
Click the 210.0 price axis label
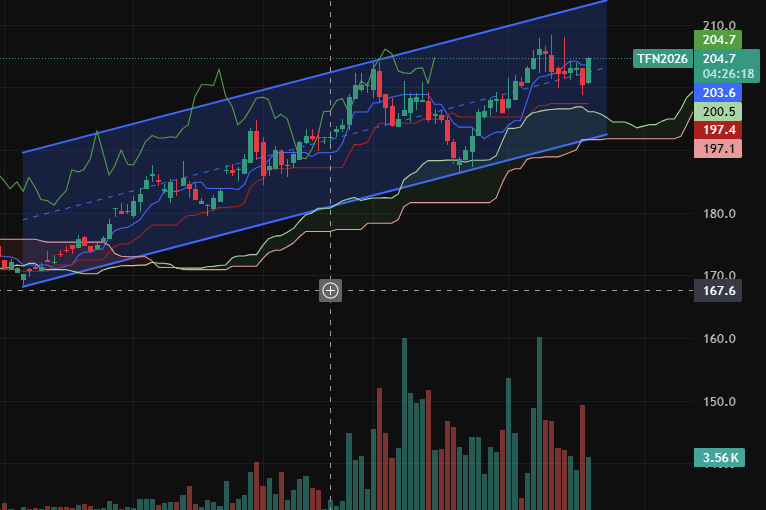coord(719,26)
